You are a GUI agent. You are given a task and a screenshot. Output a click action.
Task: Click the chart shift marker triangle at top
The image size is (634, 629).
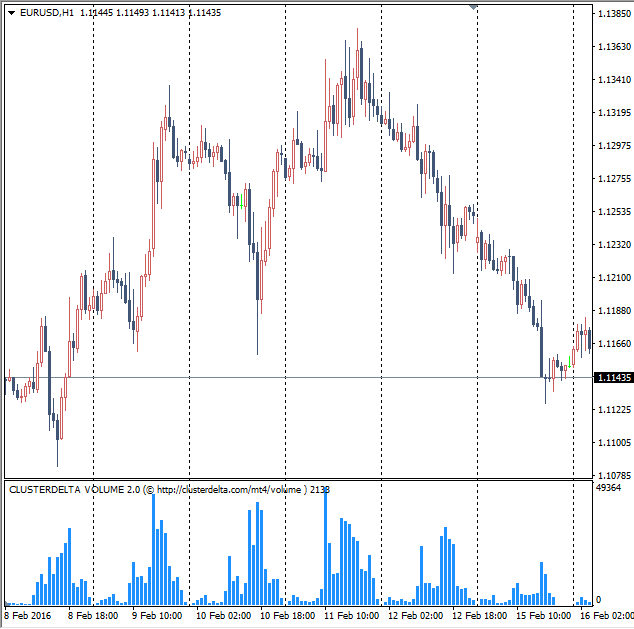click(473, 7)
